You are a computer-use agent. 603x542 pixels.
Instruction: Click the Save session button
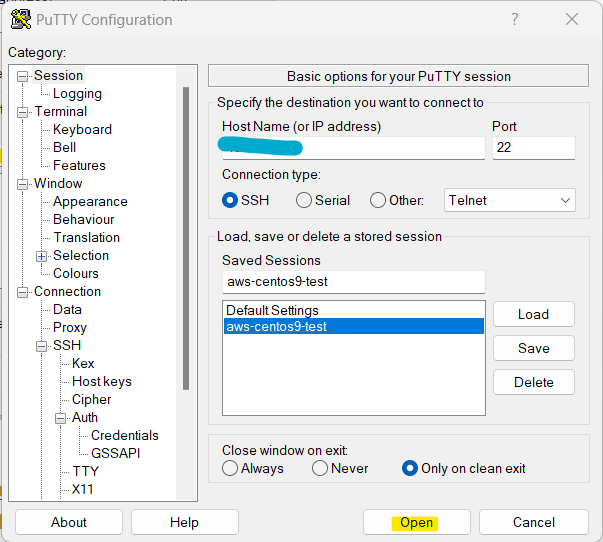(x=534, y=348)
